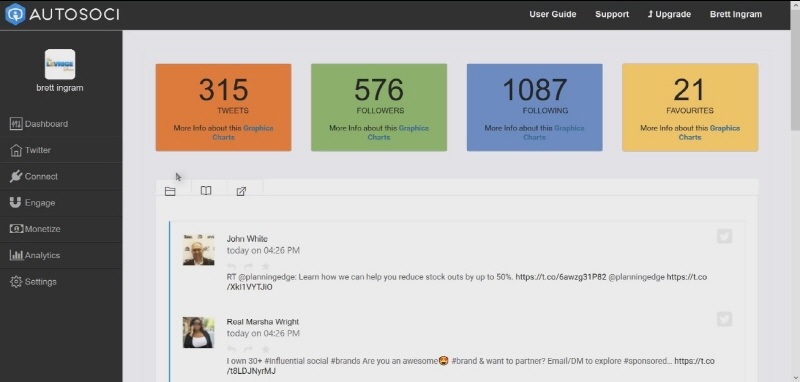Click Twitter bird icon on Marsha Wright's tweet
Image resolution: width=800 pixels, height=382 pixels.
(x=724, y=319)
